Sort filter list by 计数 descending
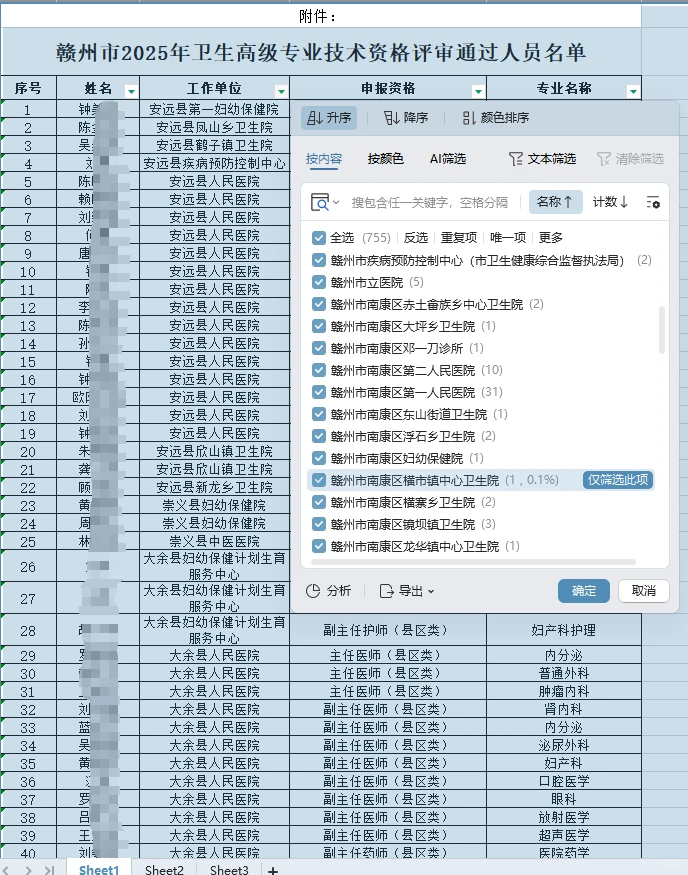 610,201
